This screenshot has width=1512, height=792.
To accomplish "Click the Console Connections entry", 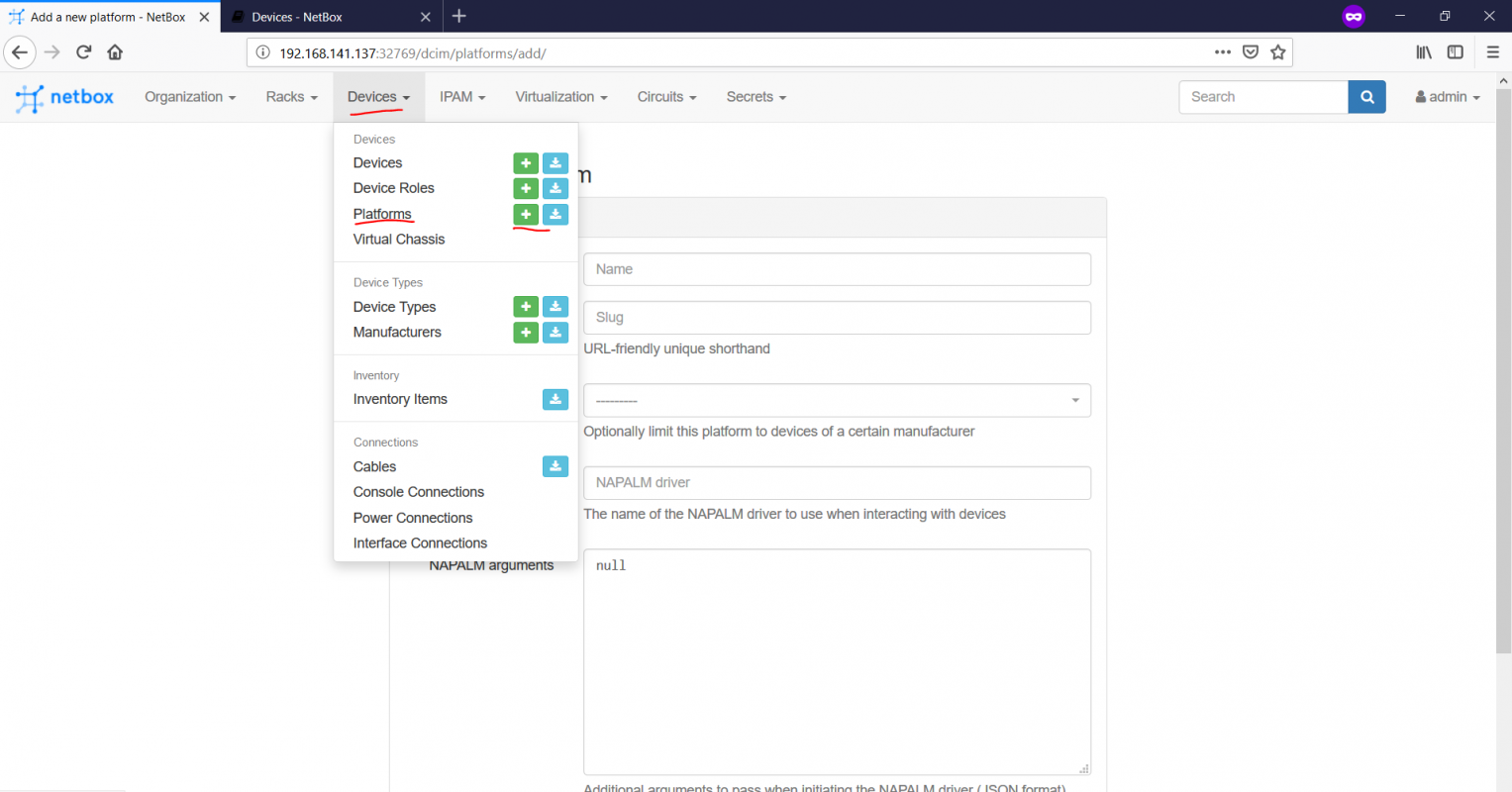I will pos(418,491).
